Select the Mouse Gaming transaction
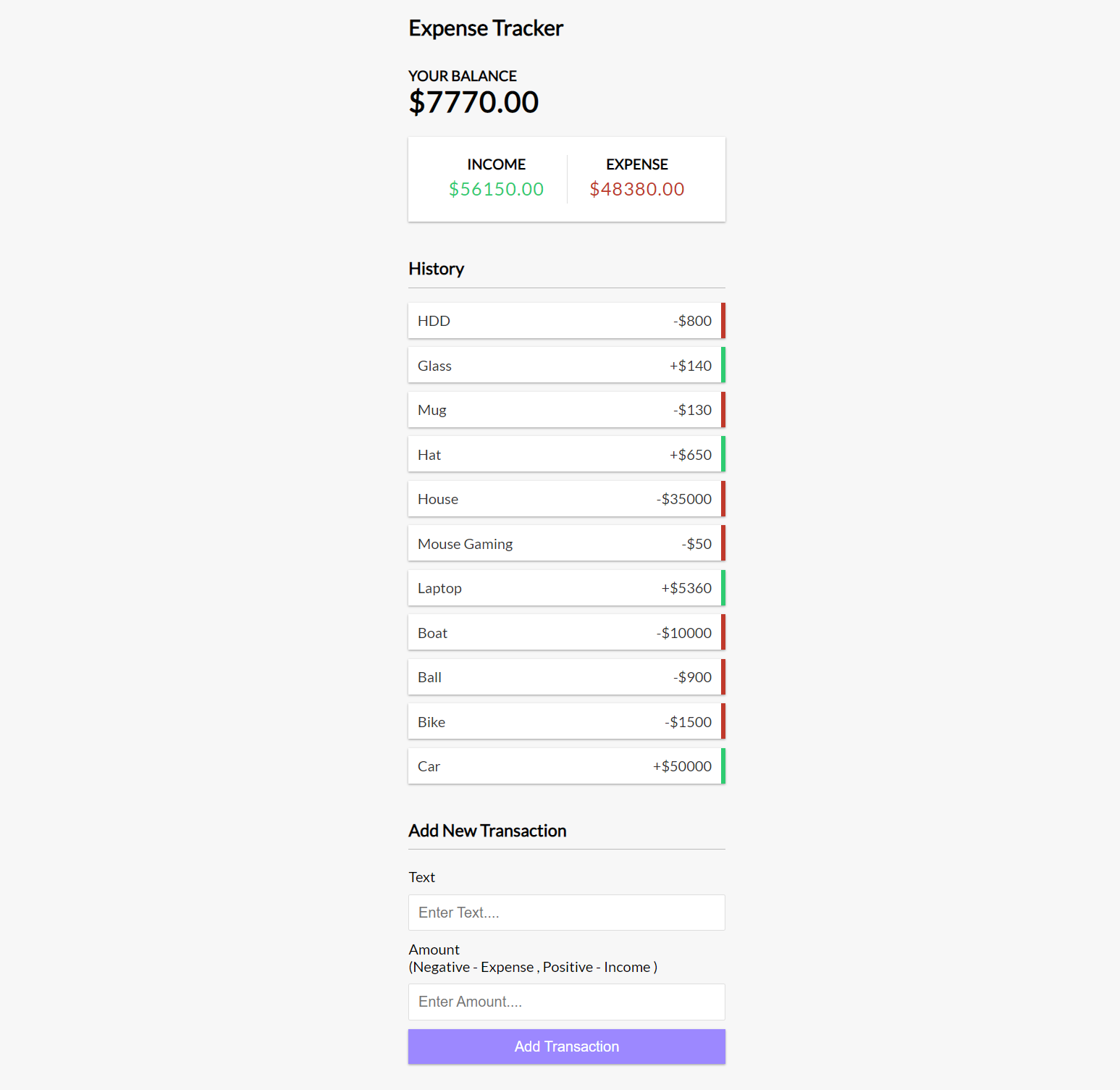 coord(565,543)
